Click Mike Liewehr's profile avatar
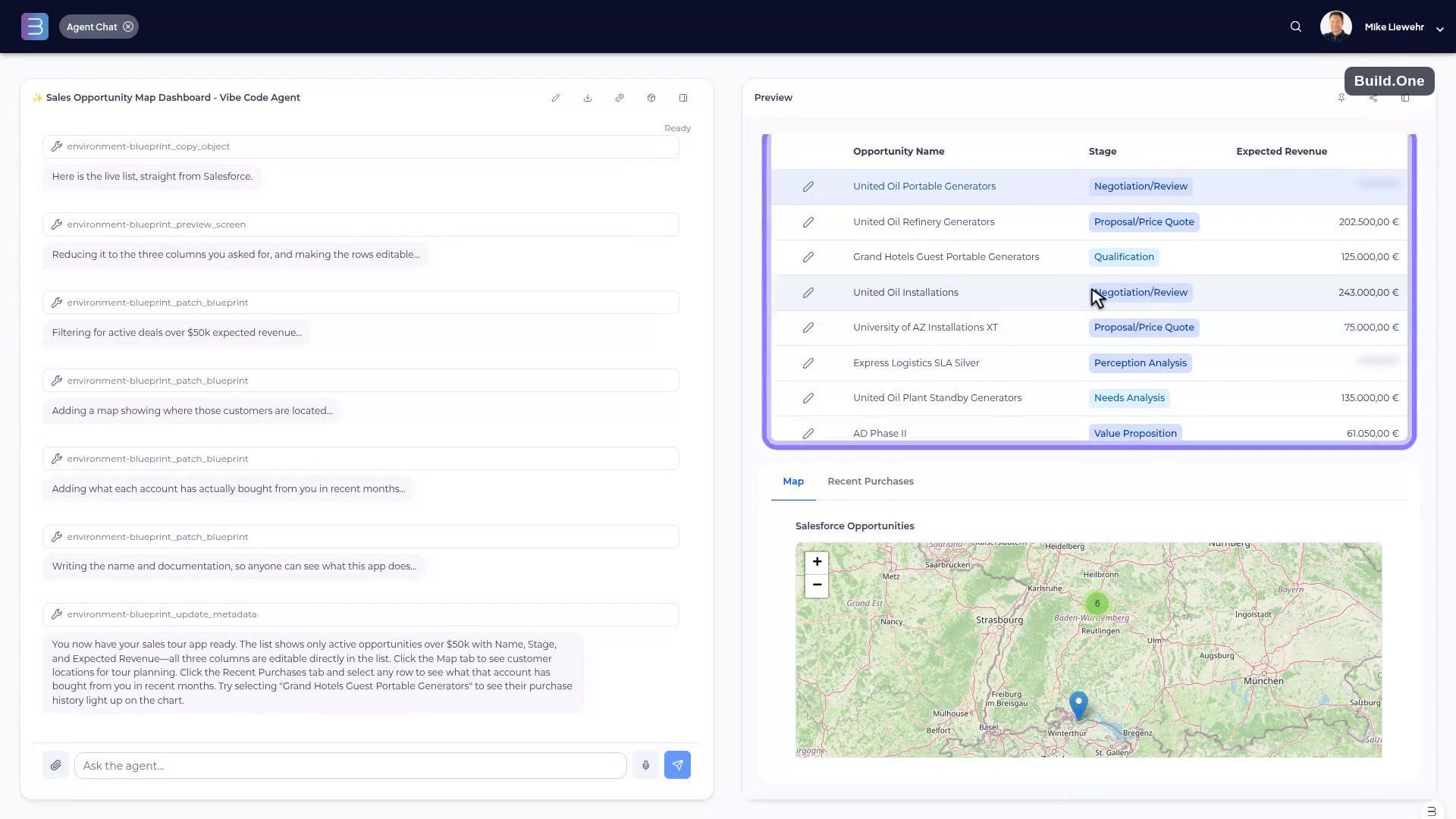The image size is (1456, 819). pyautogui.click(x=1336, y=27)
